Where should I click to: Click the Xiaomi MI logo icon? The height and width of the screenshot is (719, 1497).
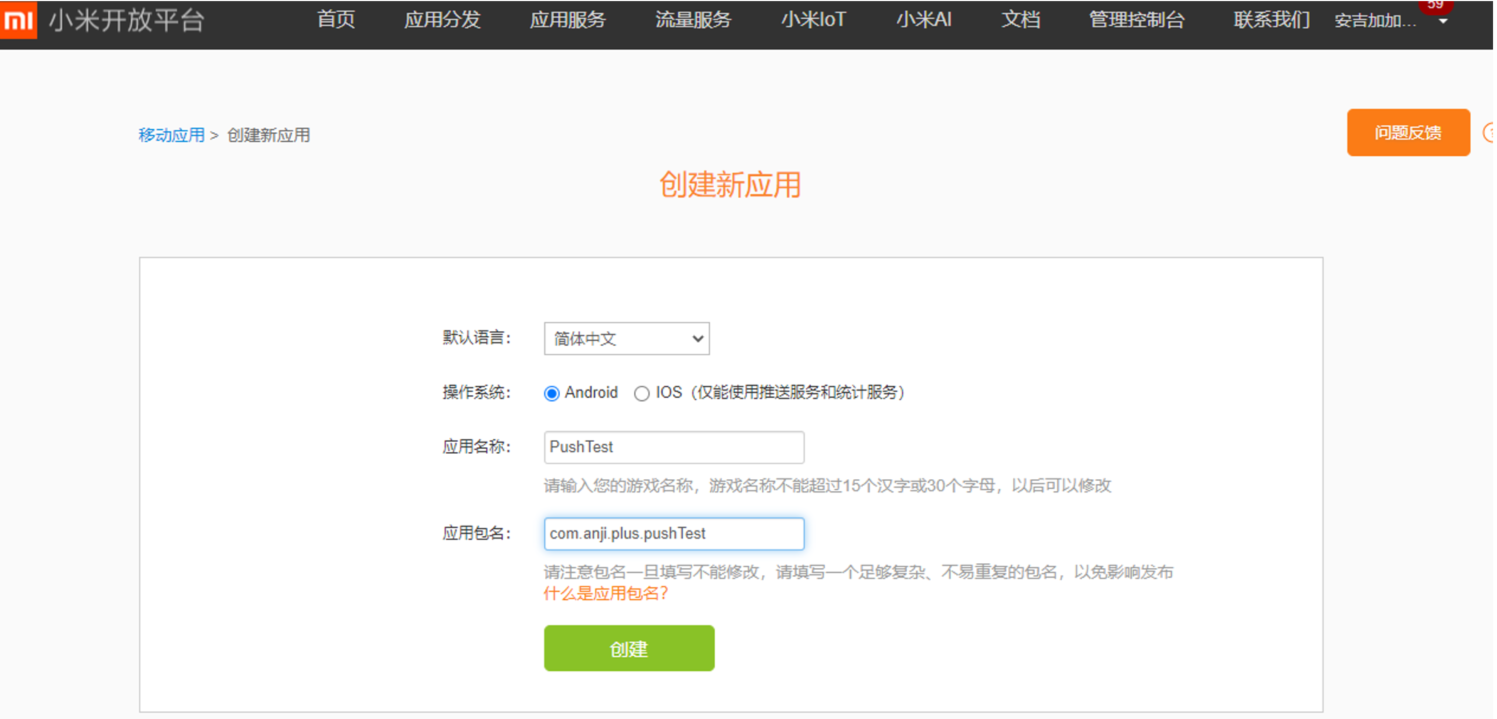pyautogui.click(x=19, y=21)
